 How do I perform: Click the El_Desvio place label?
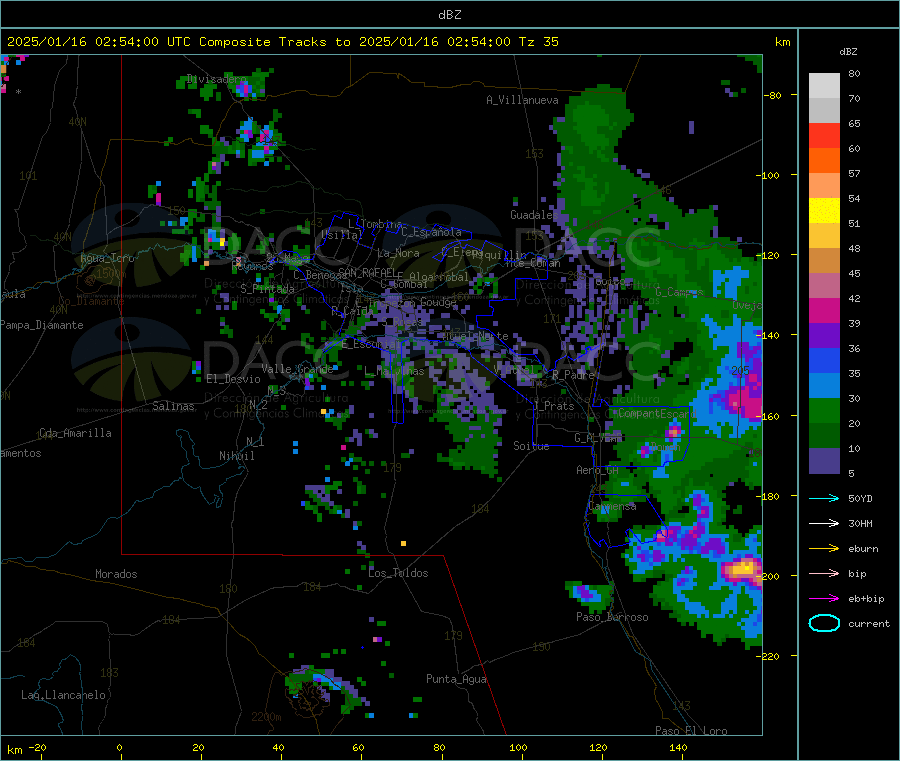pos(233,379)
